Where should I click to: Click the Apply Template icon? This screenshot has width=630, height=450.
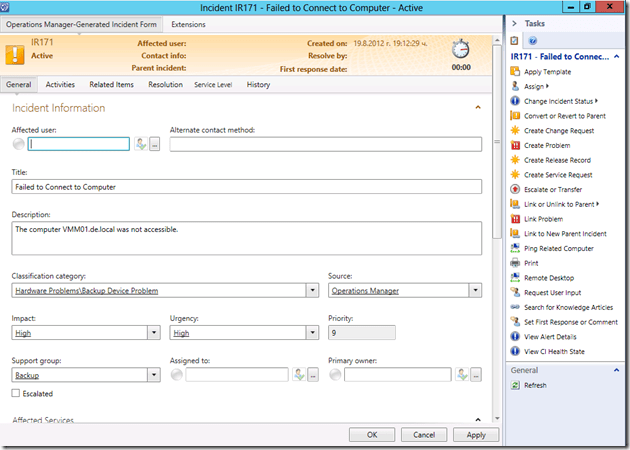point(515,72)
